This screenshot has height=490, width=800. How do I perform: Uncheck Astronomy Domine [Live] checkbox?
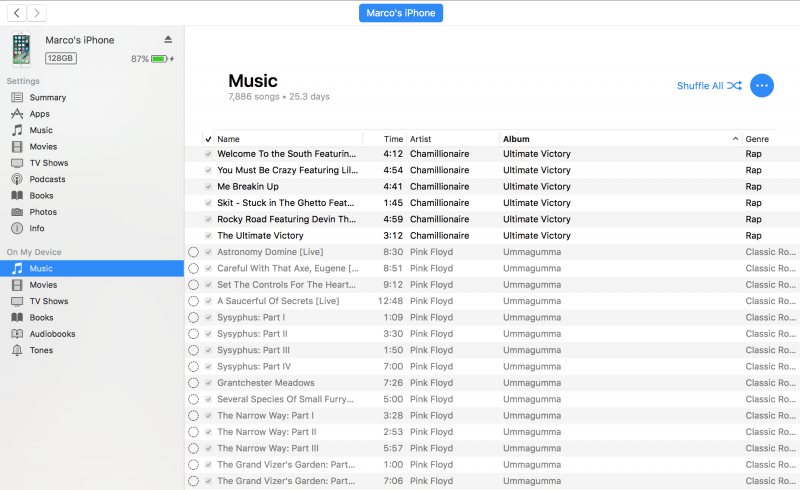[x=208, y=252]
